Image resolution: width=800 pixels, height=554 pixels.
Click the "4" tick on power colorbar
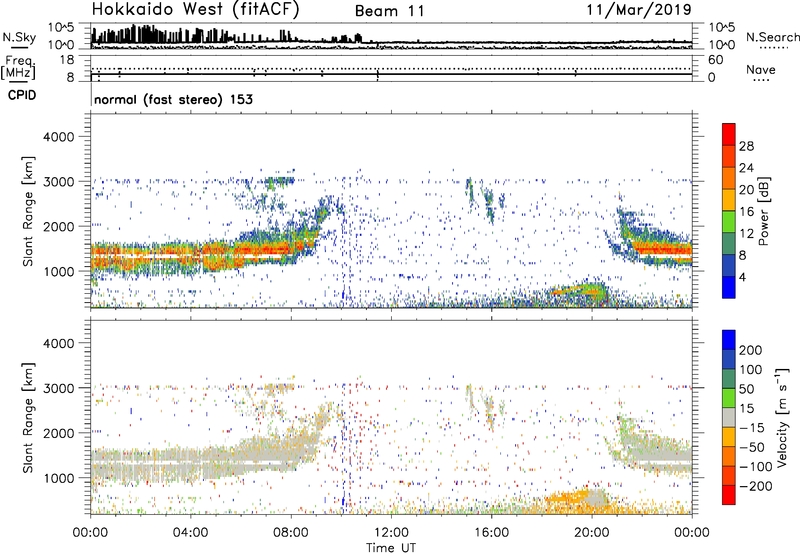coord(742,277)
